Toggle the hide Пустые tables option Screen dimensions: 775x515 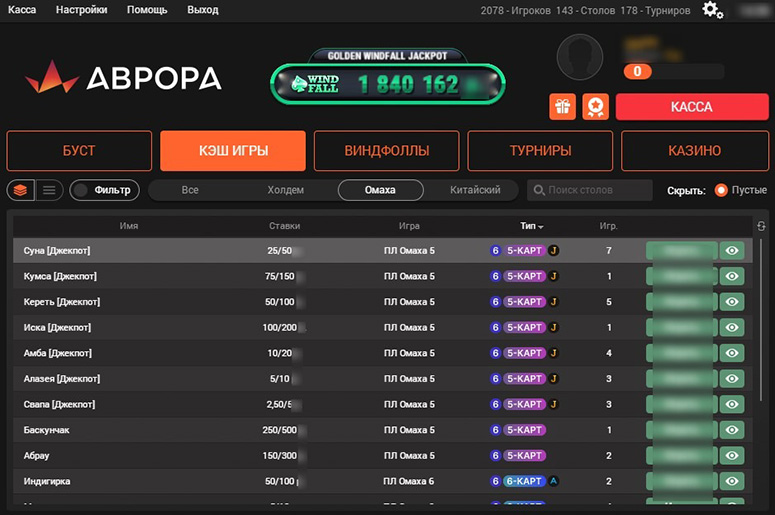[x=721, y=190]
